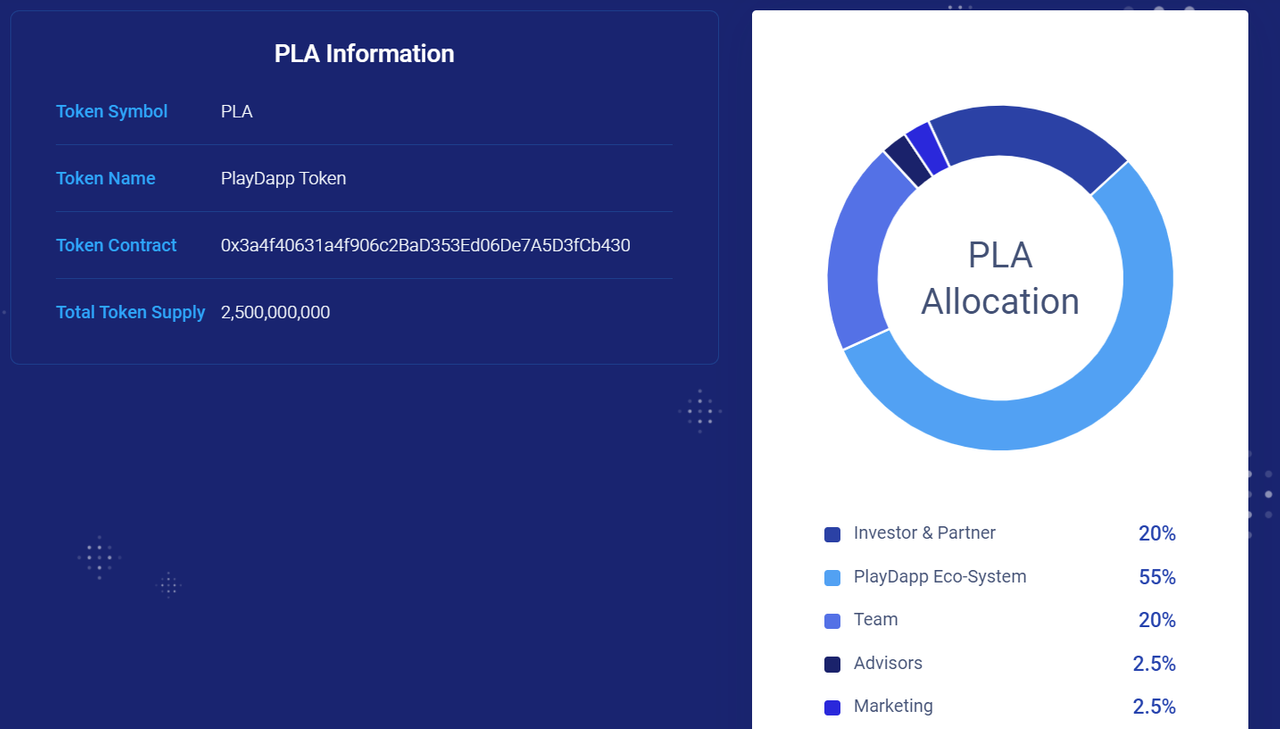Click the 'Team' legend label
This screenshot has height=729, width=1280.
click(x=876, y=619)
